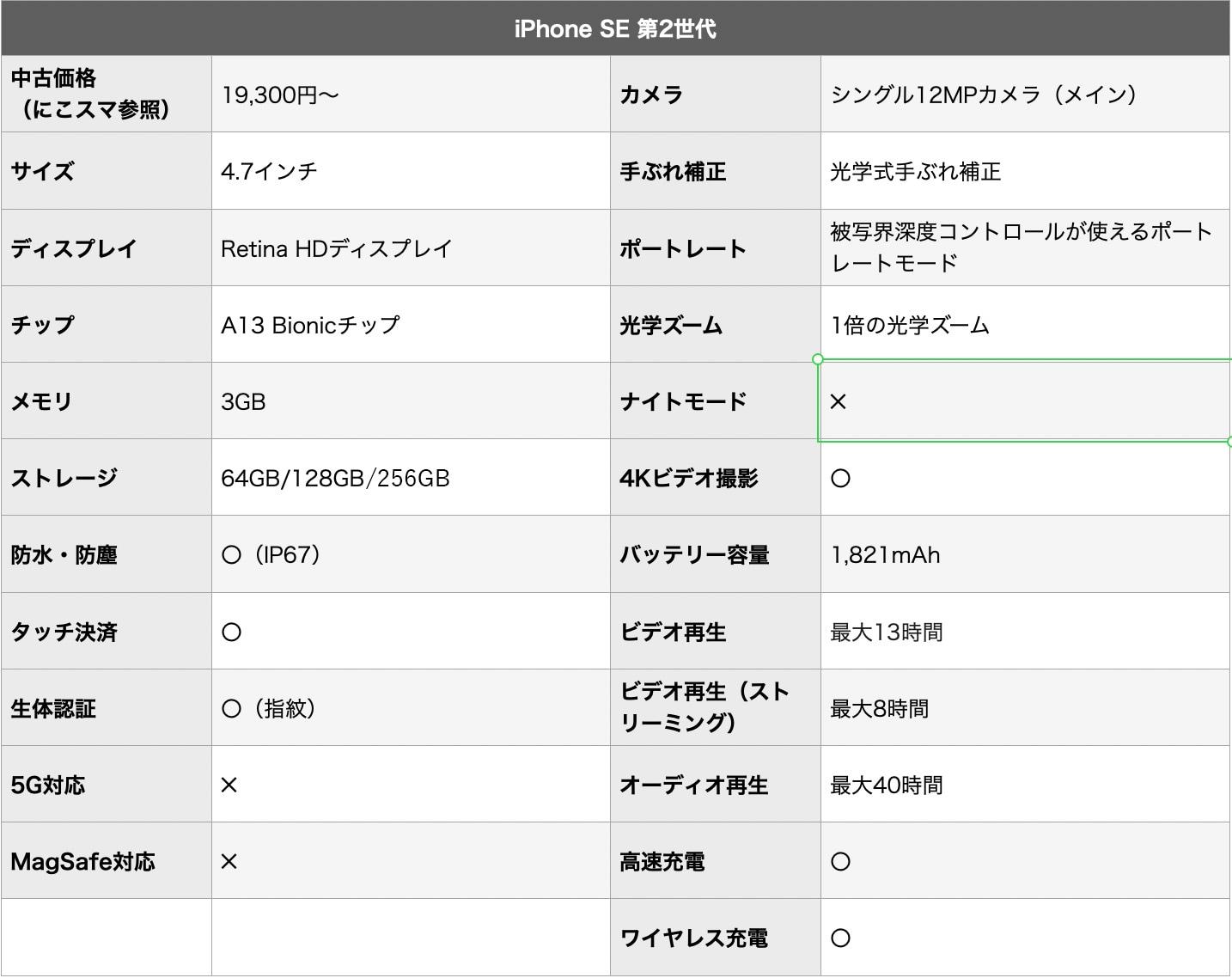Click the ビデオ再生（ストリーミング） label cell

click(x=716, y=707)
